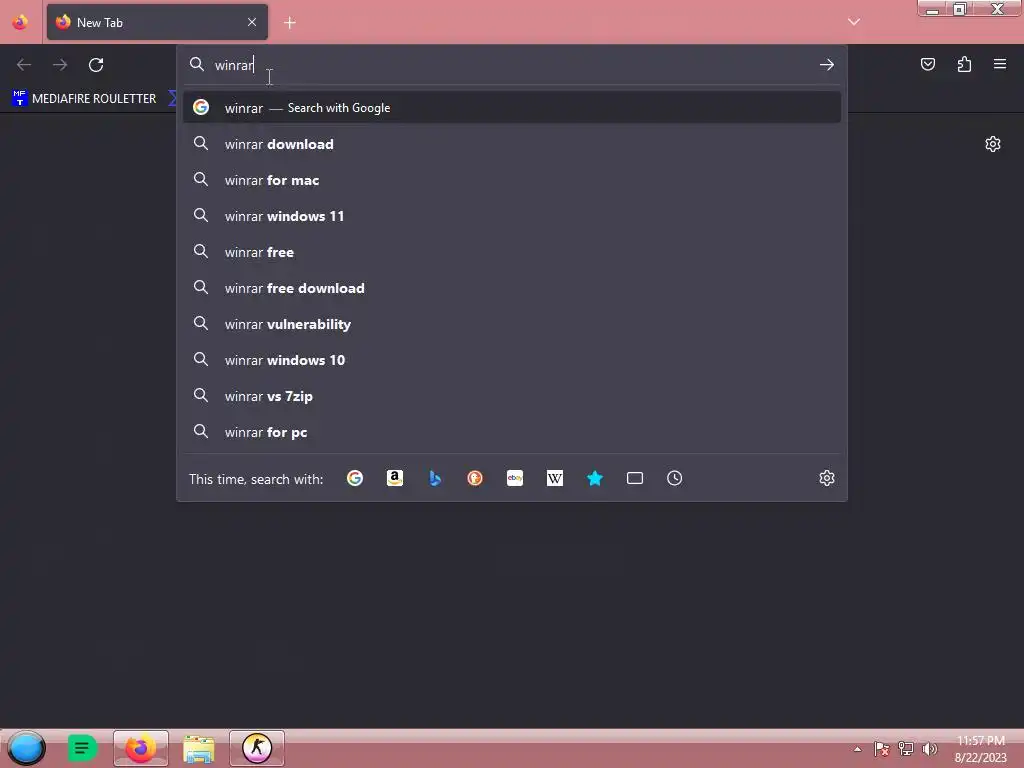Open Firefox from taskbar
1024x768 pixels.
pos(140,748)
